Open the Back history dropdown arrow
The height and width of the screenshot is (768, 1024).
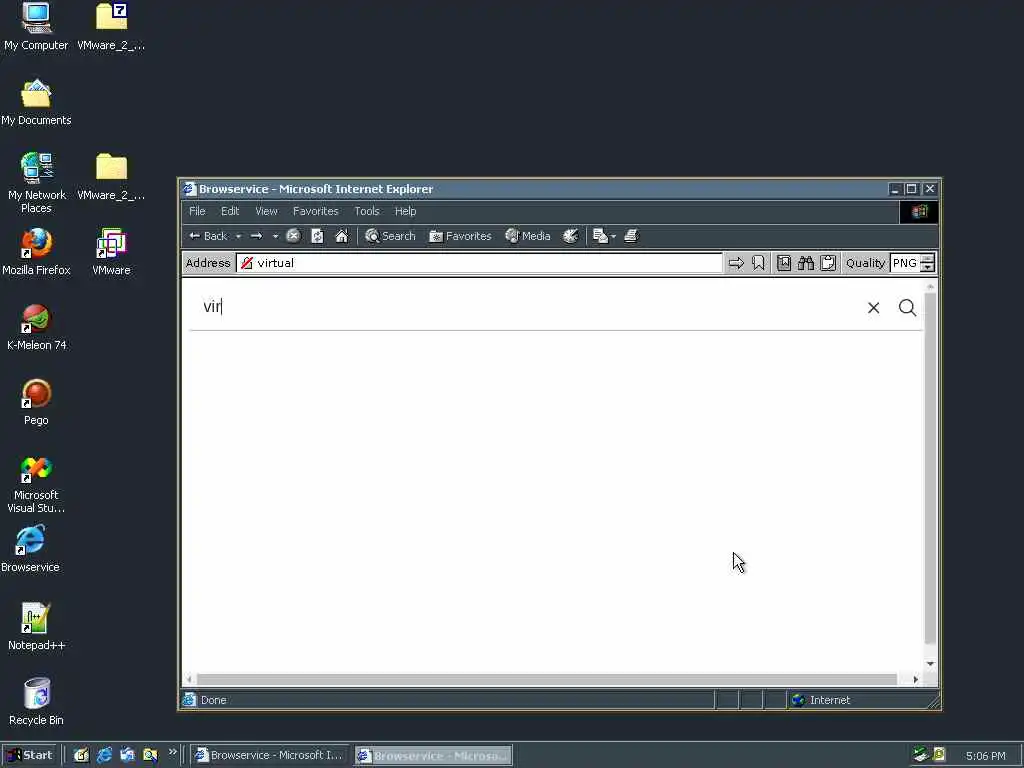point(238,236)
